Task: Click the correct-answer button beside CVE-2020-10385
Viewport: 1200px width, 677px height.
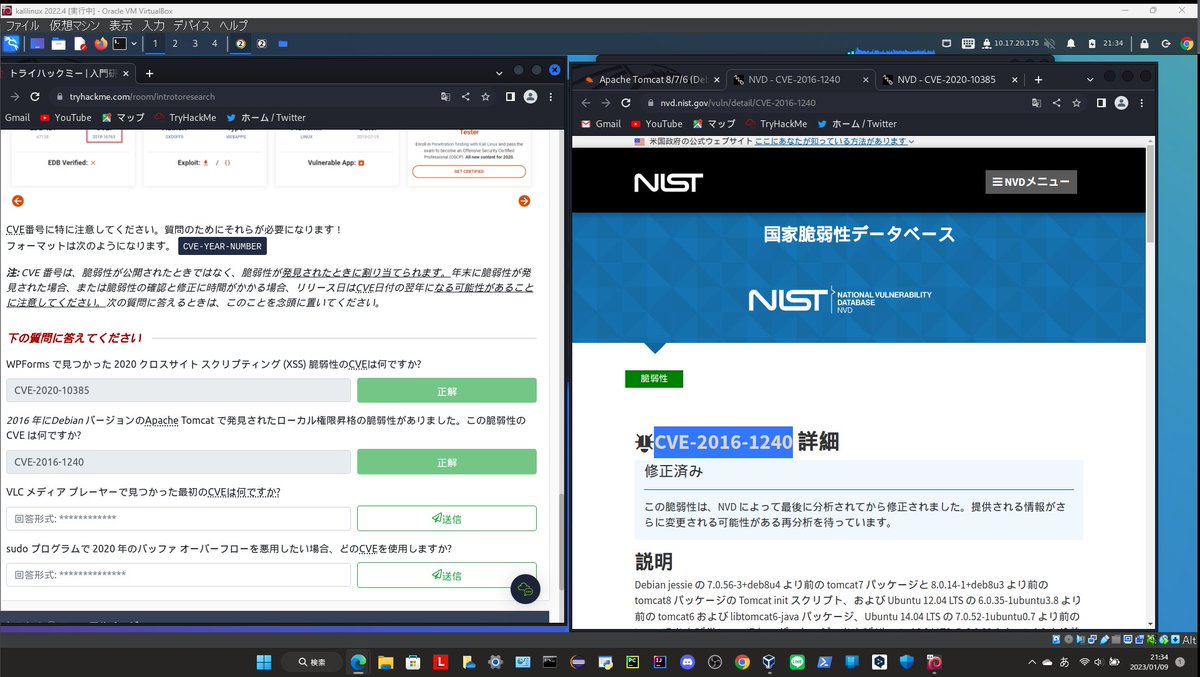Action: (x=447, y=390)
